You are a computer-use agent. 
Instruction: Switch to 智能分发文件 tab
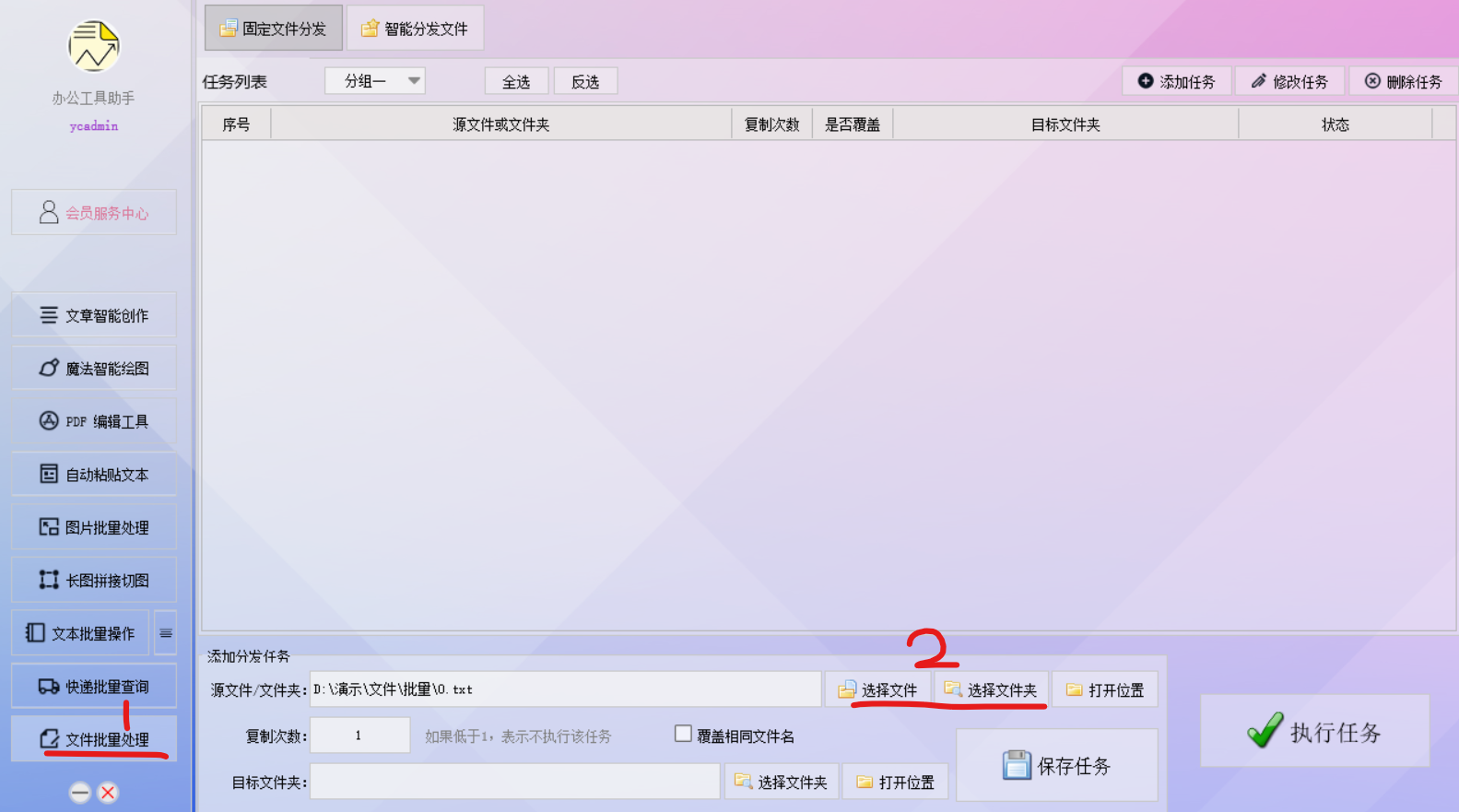click(415, 29)
